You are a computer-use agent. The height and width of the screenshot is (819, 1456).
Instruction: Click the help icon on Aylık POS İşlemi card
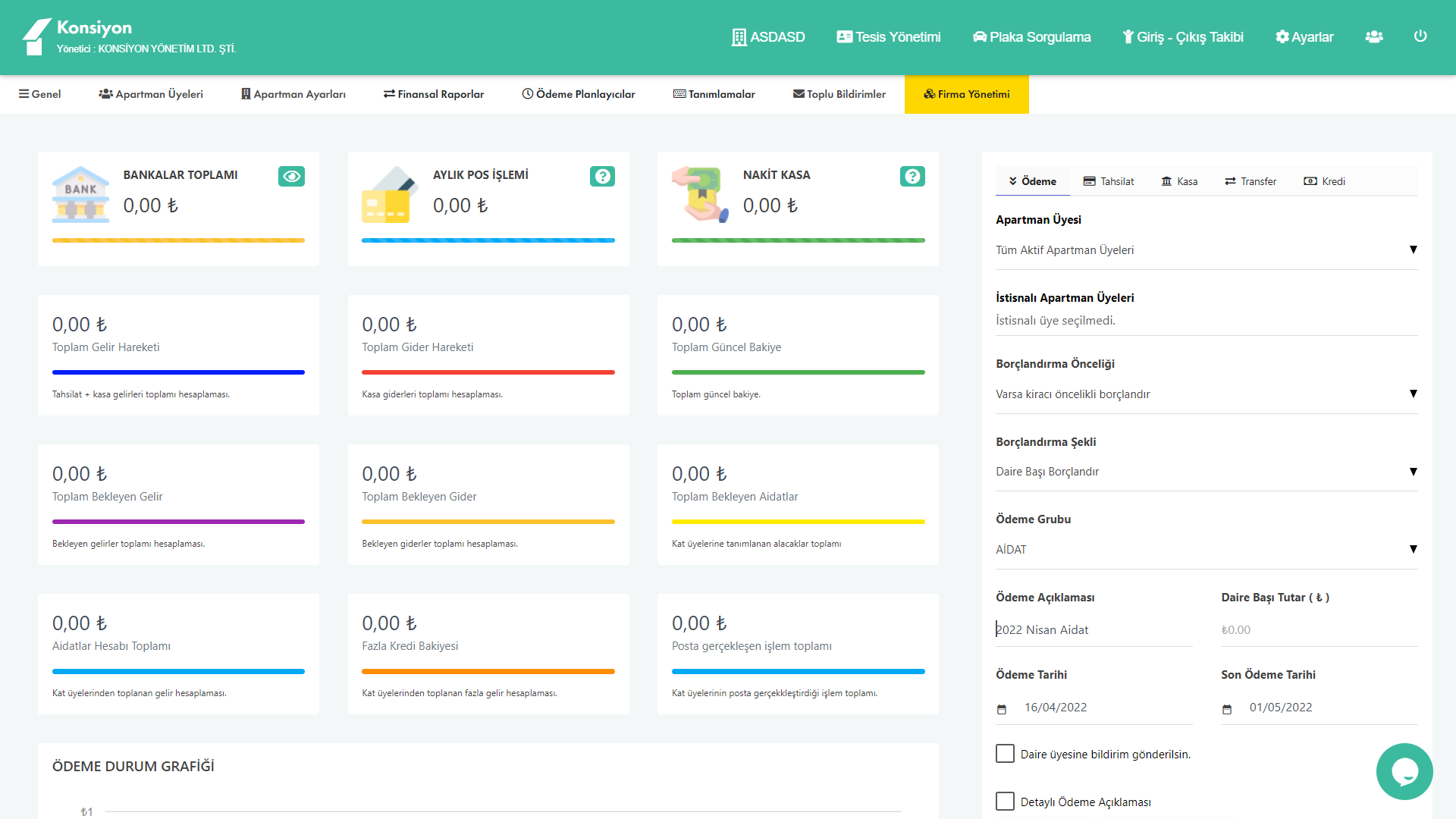click(x=602, y=177)
